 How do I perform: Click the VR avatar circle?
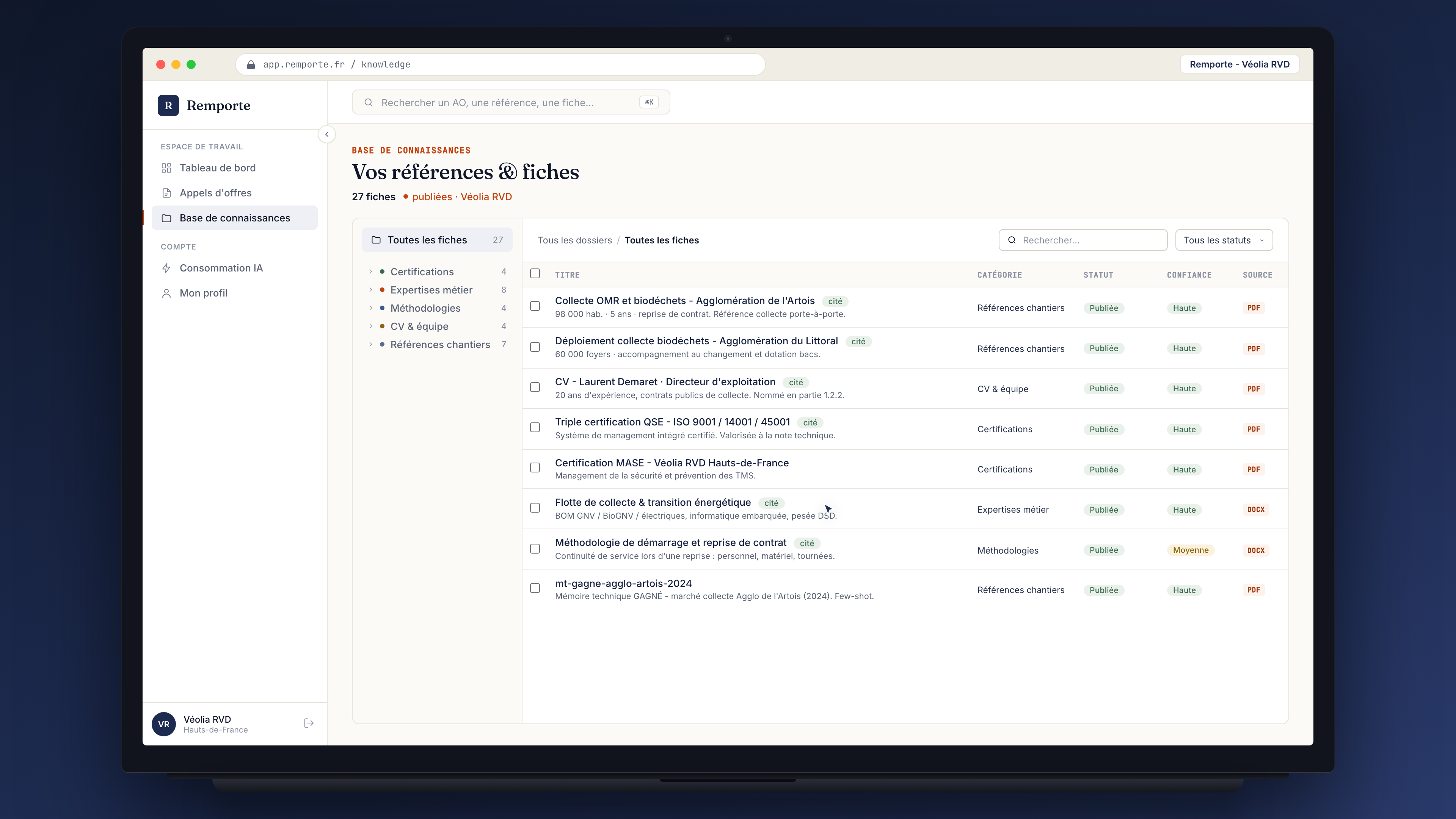(x=164, y=724)
